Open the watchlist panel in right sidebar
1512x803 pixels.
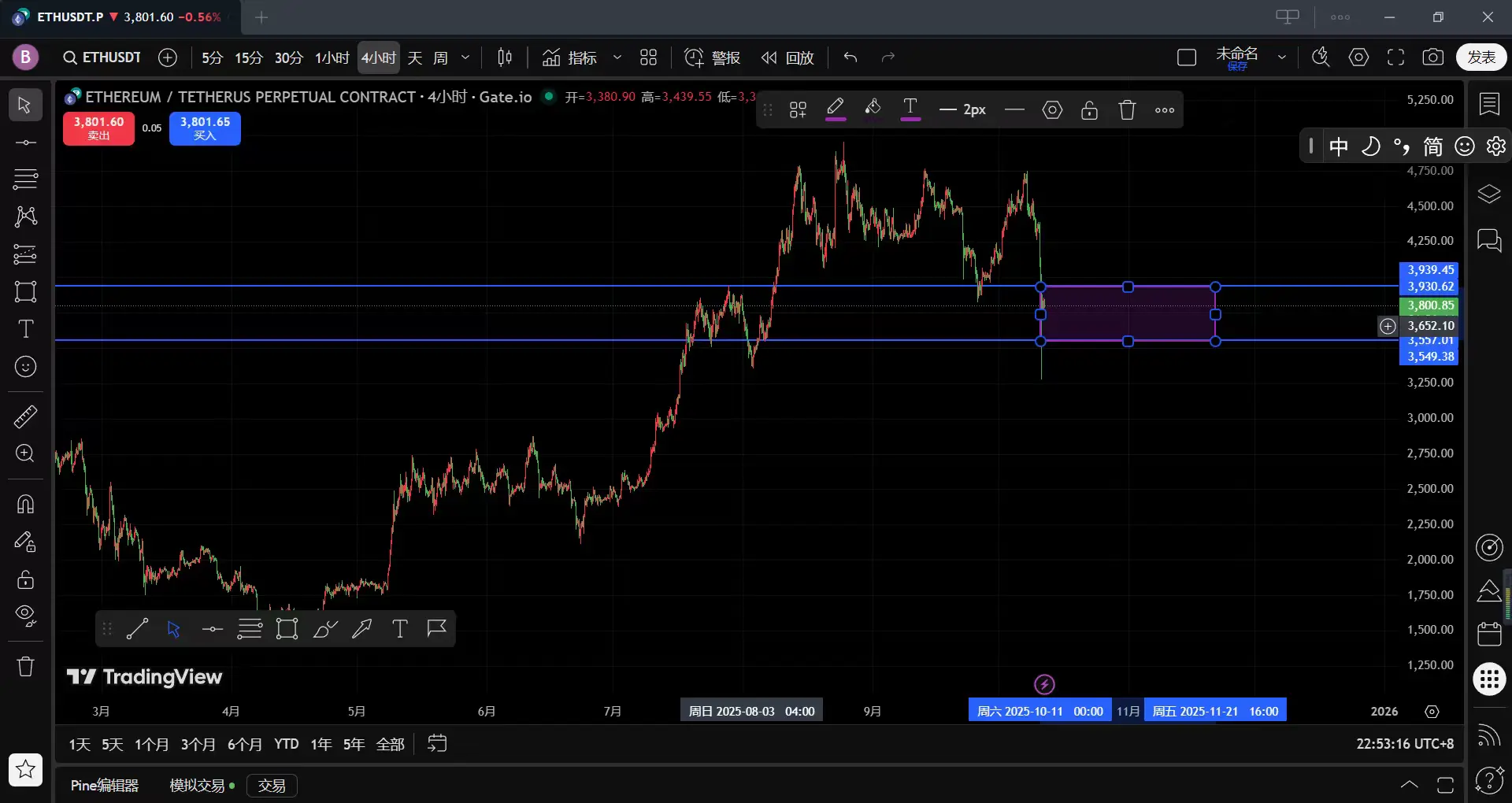[x=1489, y=104]
